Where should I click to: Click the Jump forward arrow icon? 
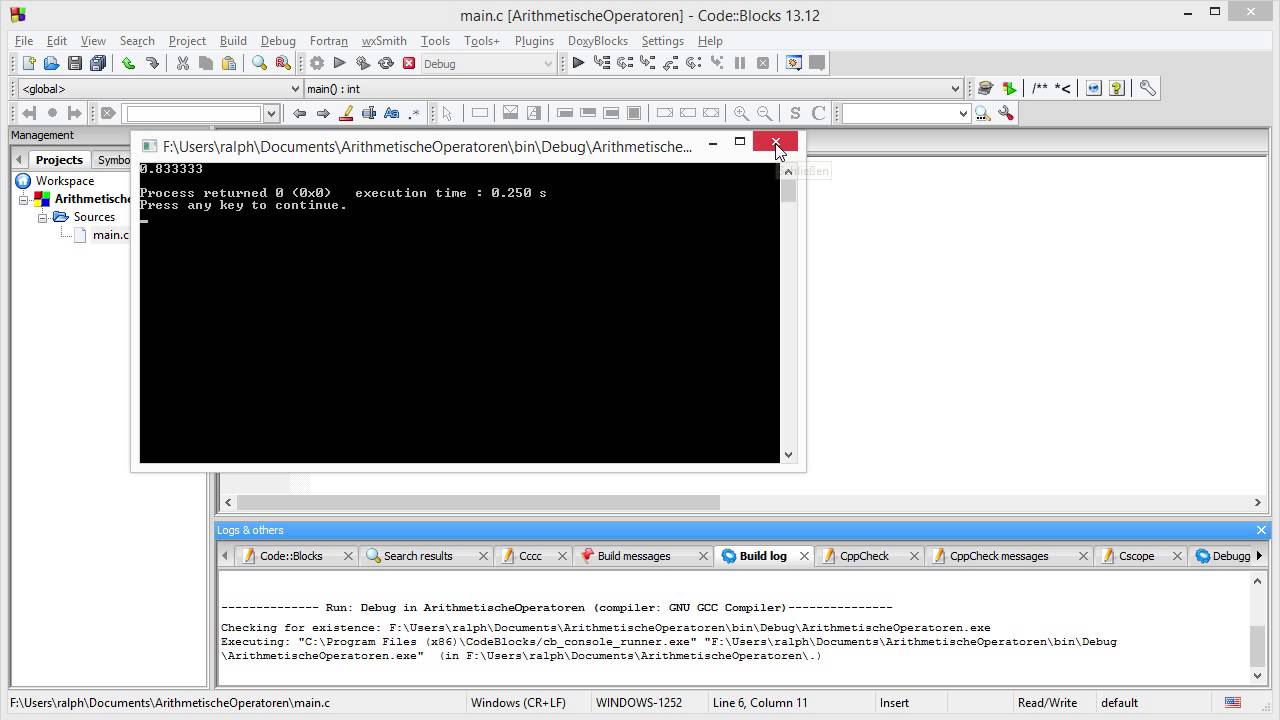pyautogui.click(x=322, y=113)
